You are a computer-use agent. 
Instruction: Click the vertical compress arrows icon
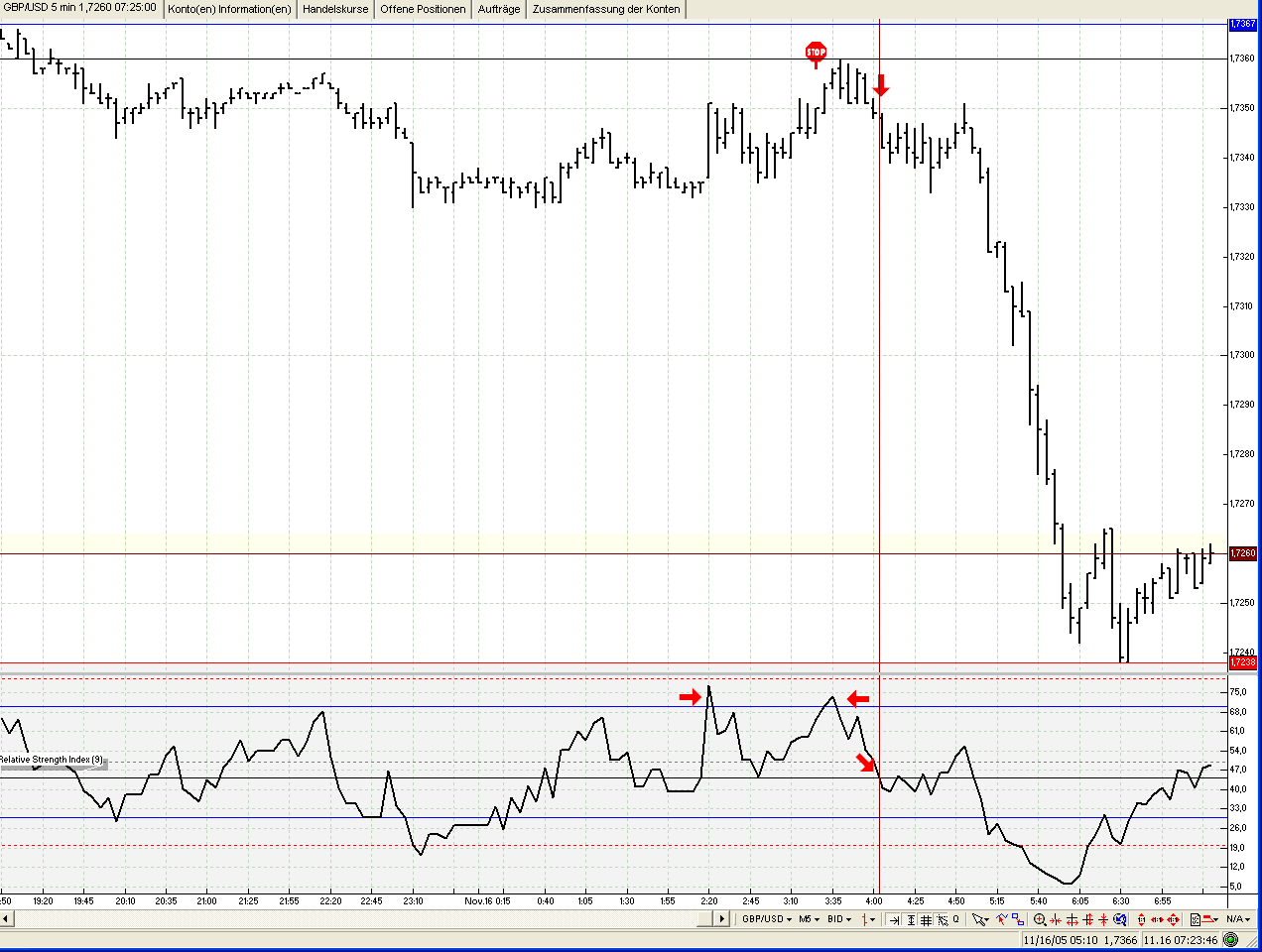click(1103, 919)
